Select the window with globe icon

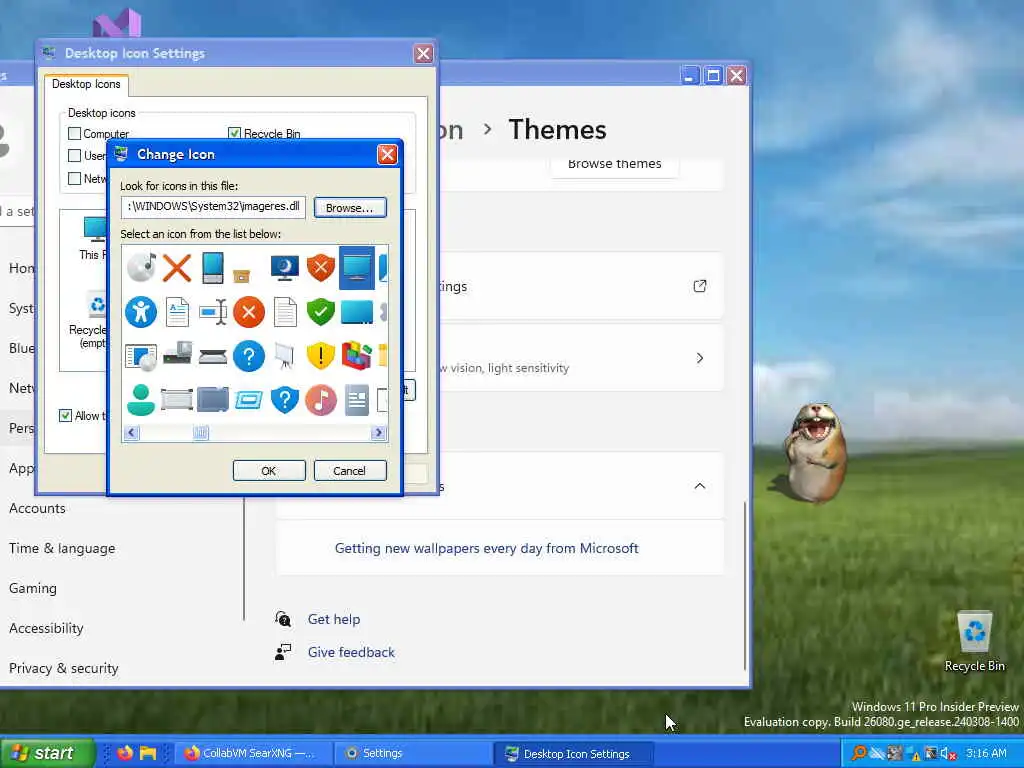point(141,357)
